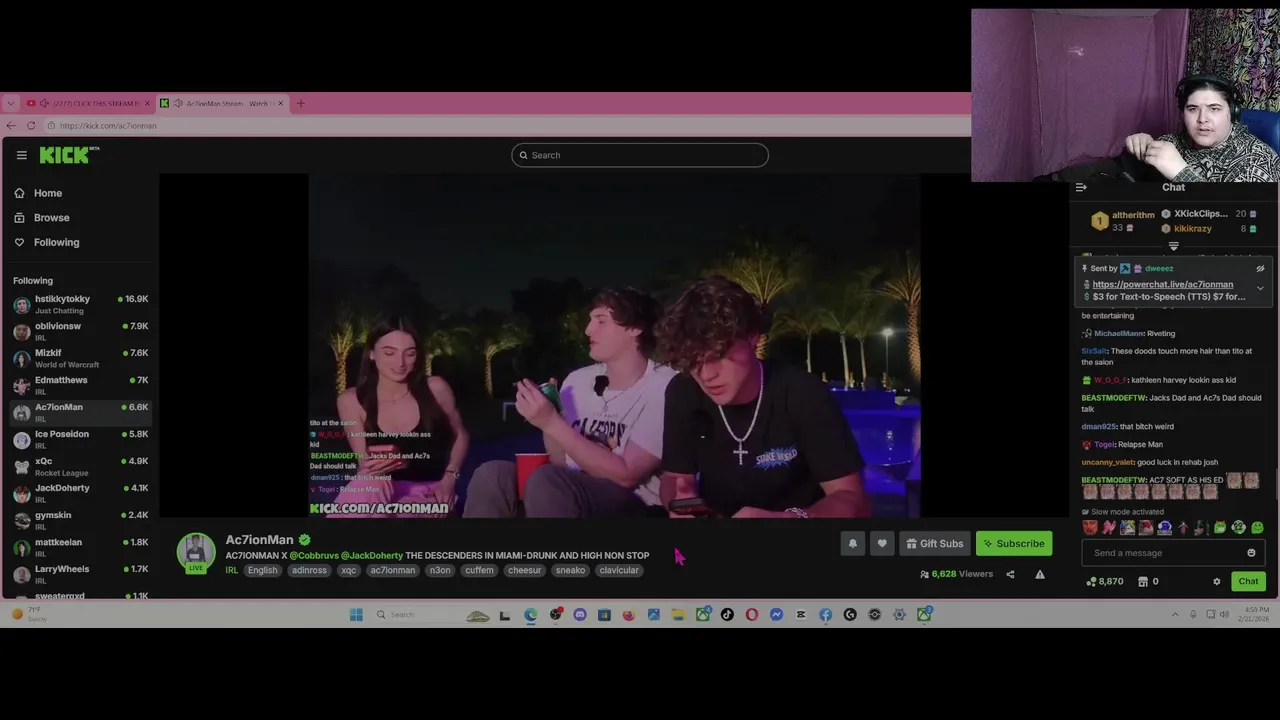
Task: Click the Ac7ionMan channel name under the video
Action: point(259,540)
